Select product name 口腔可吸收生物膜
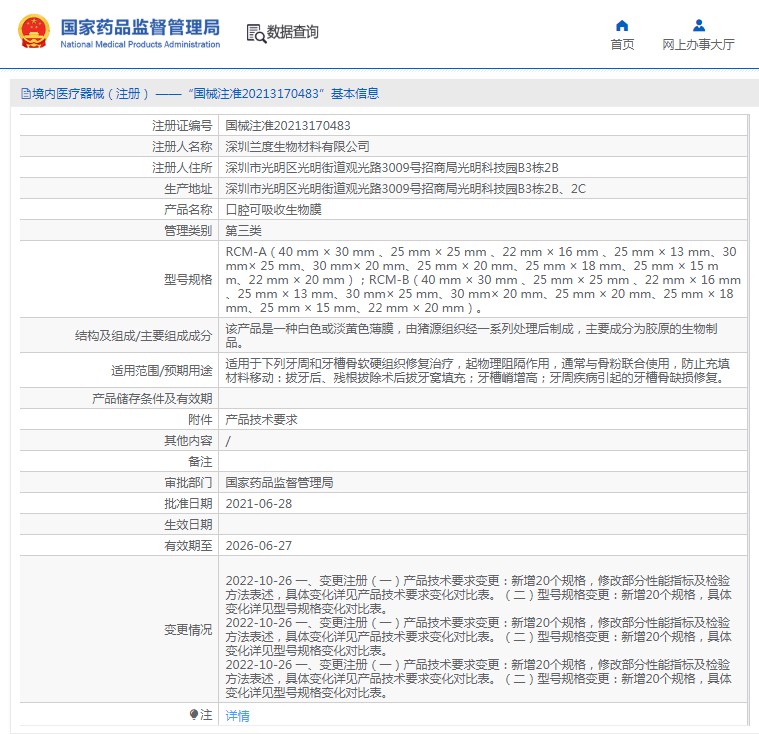The width and height of the screenshot is (759, 734). tap(273, 210)
